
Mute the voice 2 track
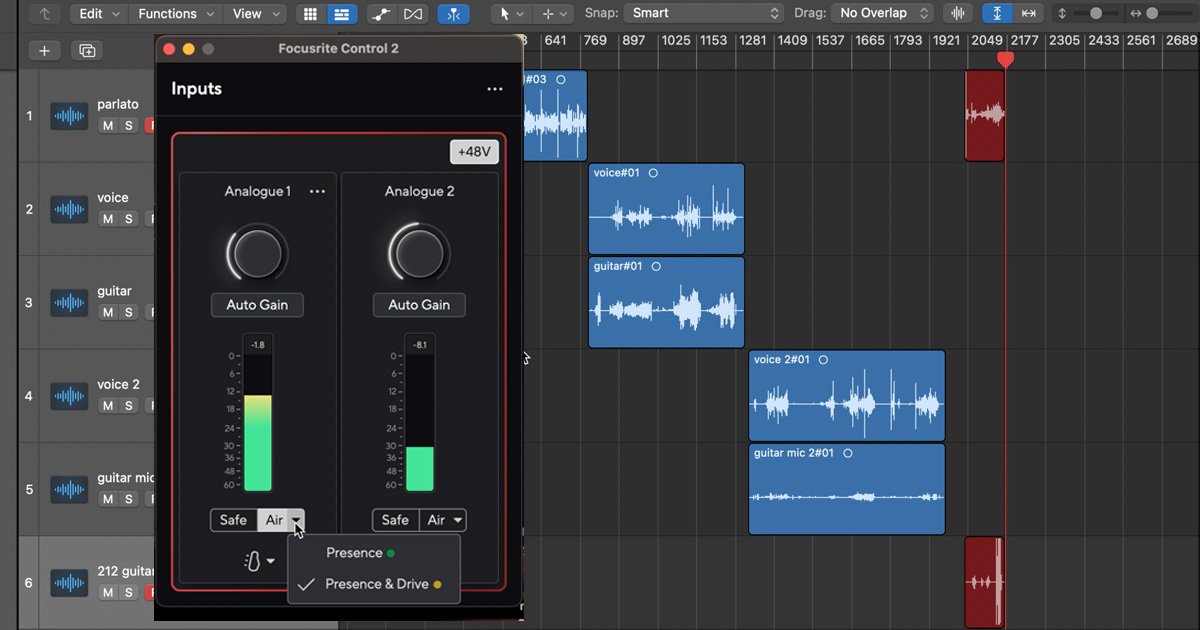pyautogui.click(x=108, y=405)
